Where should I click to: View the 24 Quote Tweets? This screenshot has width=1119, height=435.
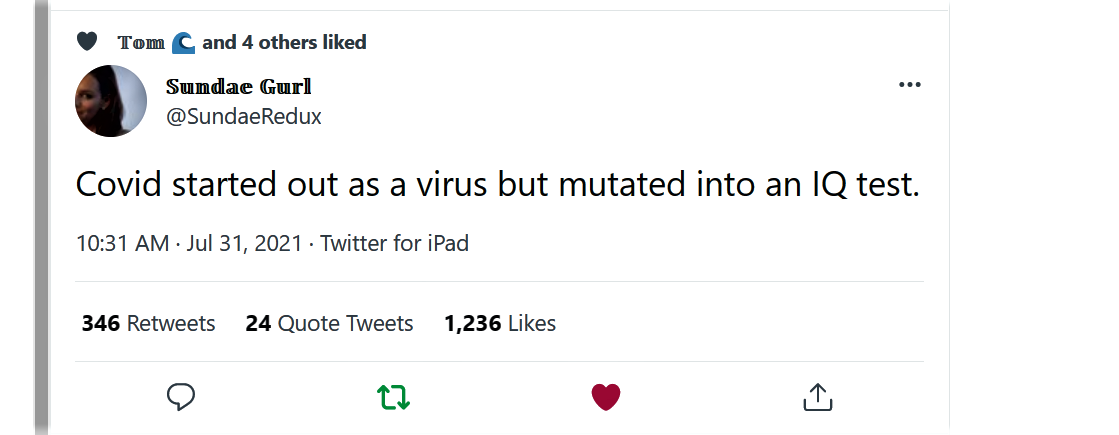pos(329,323)
